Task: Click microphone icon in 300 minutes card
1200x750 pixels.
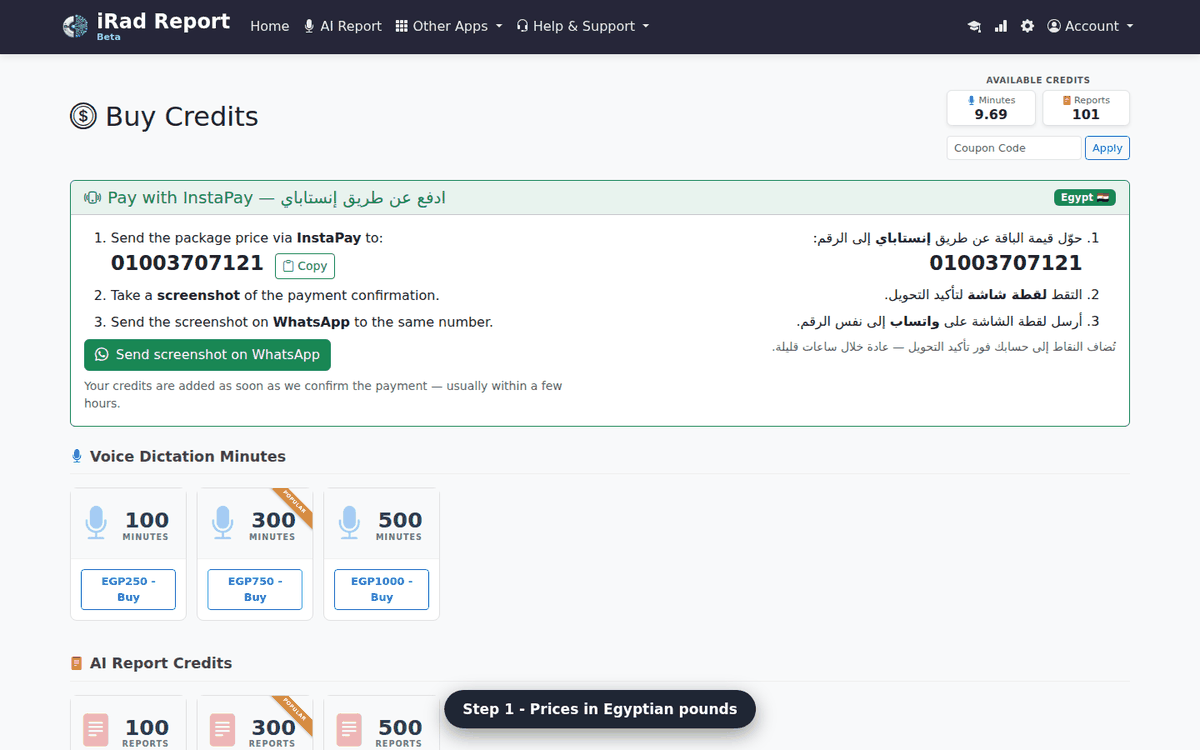Action: coord(223,522)
